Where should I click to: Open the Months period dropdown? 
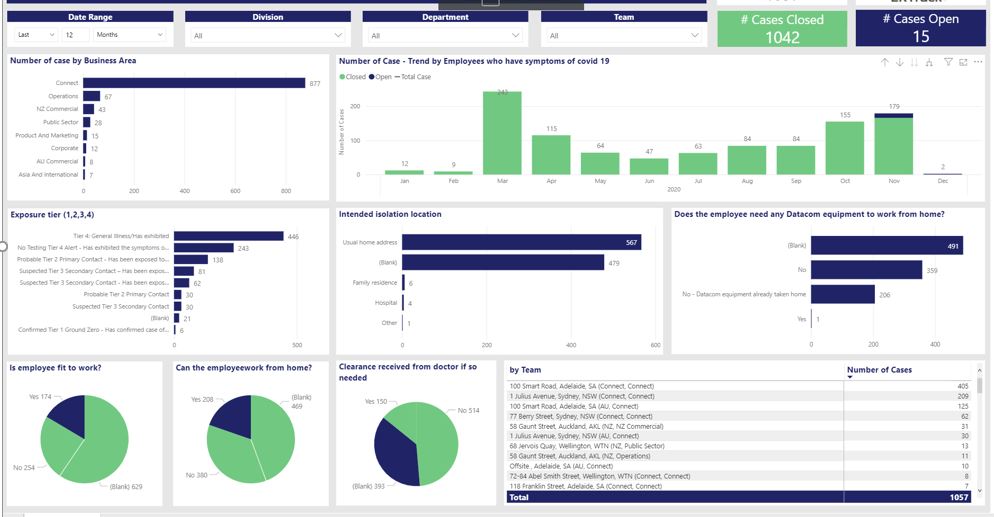point(130,35)
